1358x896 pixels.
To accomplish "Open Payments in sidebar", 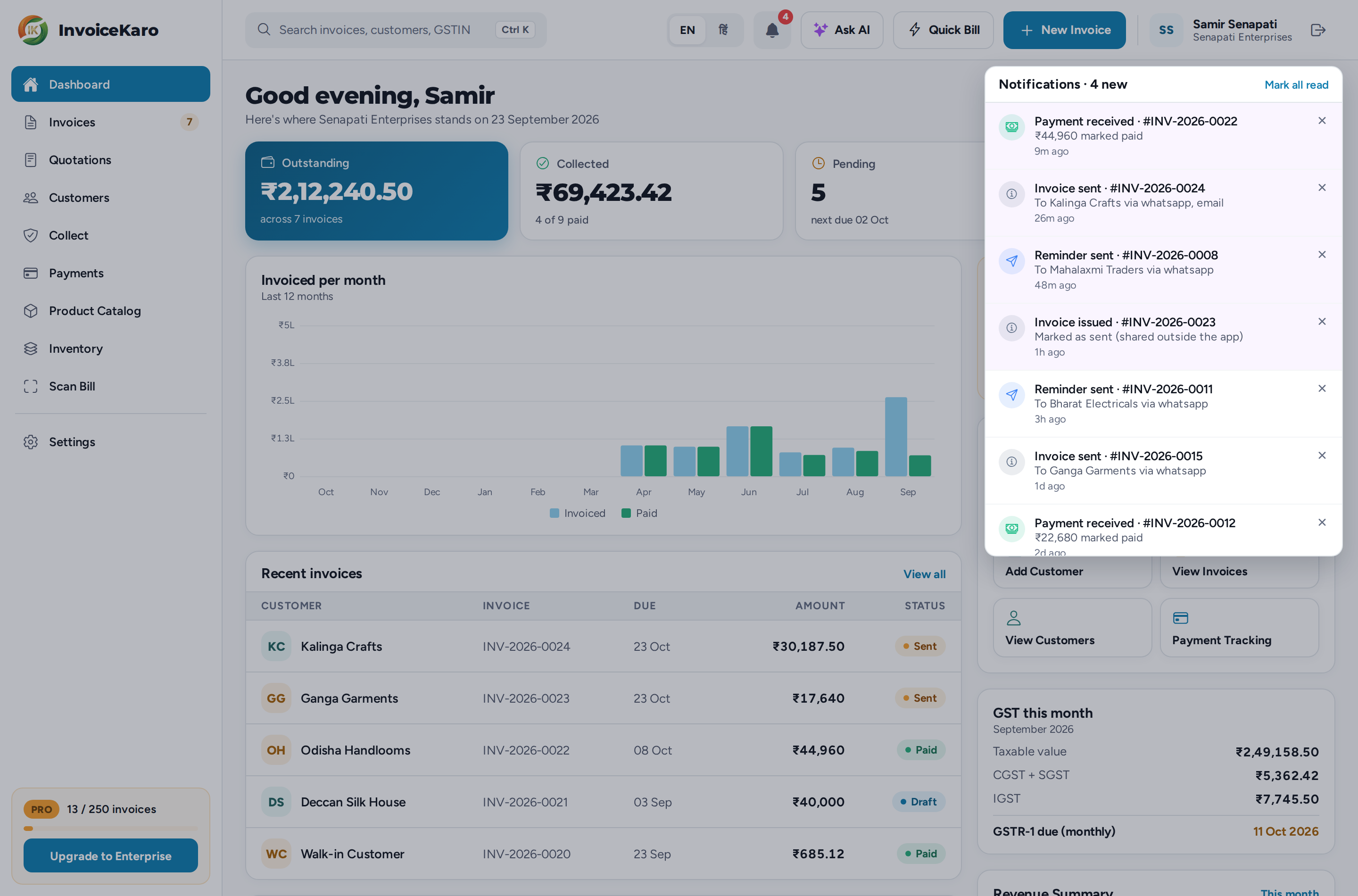I will click(111, 273).
